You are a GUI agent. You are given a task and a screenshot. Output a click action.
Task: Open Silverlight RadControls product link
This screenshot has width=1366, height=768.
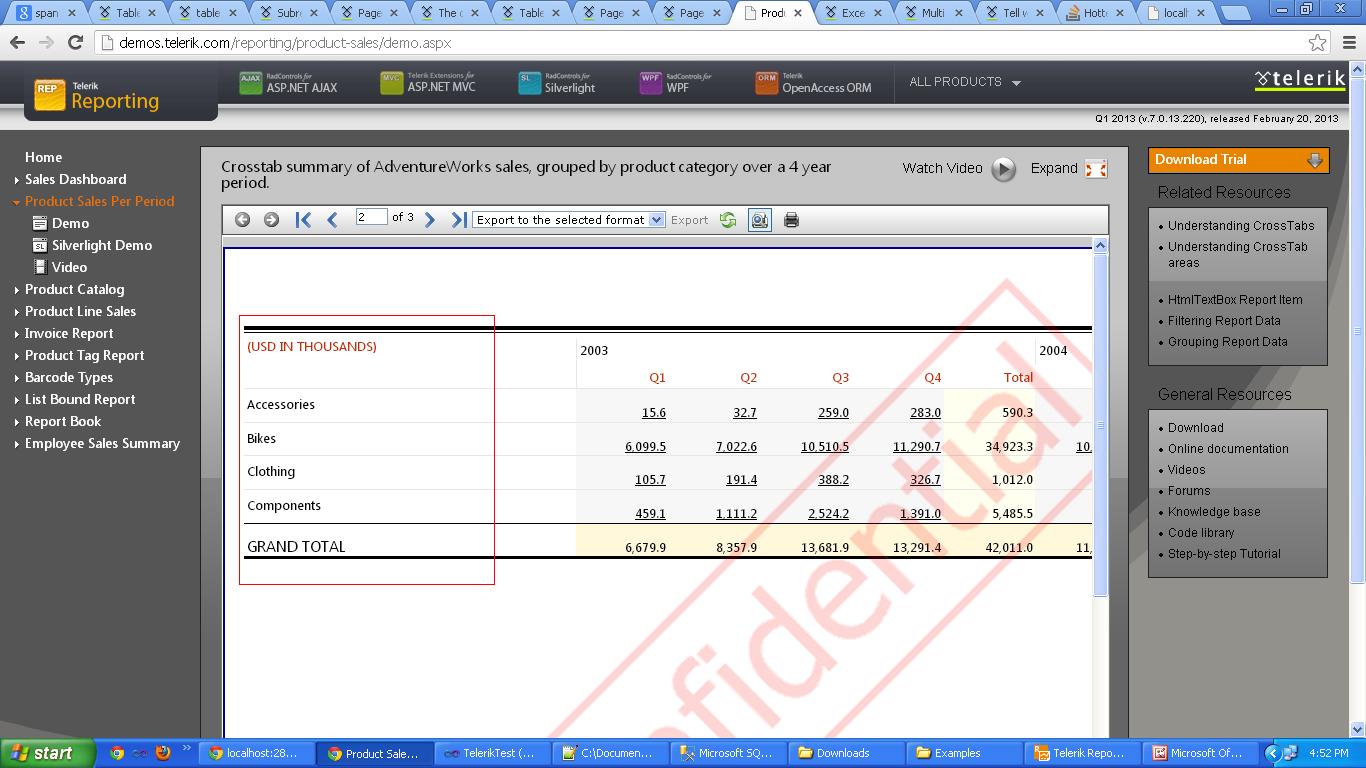(557, 84)
